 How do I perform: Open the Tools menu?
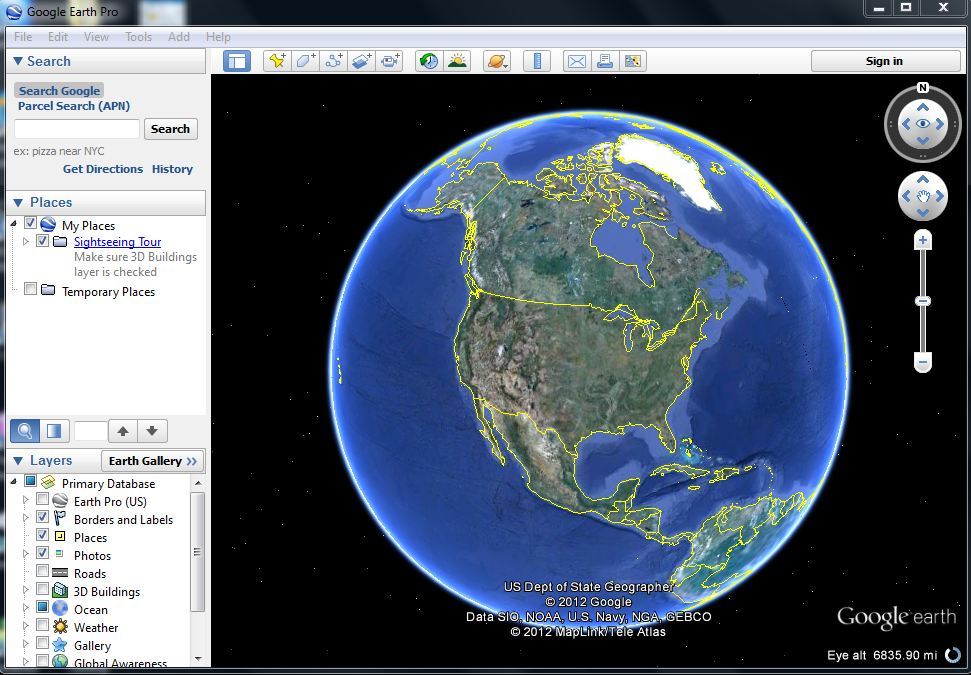click(x=138, y=37)
